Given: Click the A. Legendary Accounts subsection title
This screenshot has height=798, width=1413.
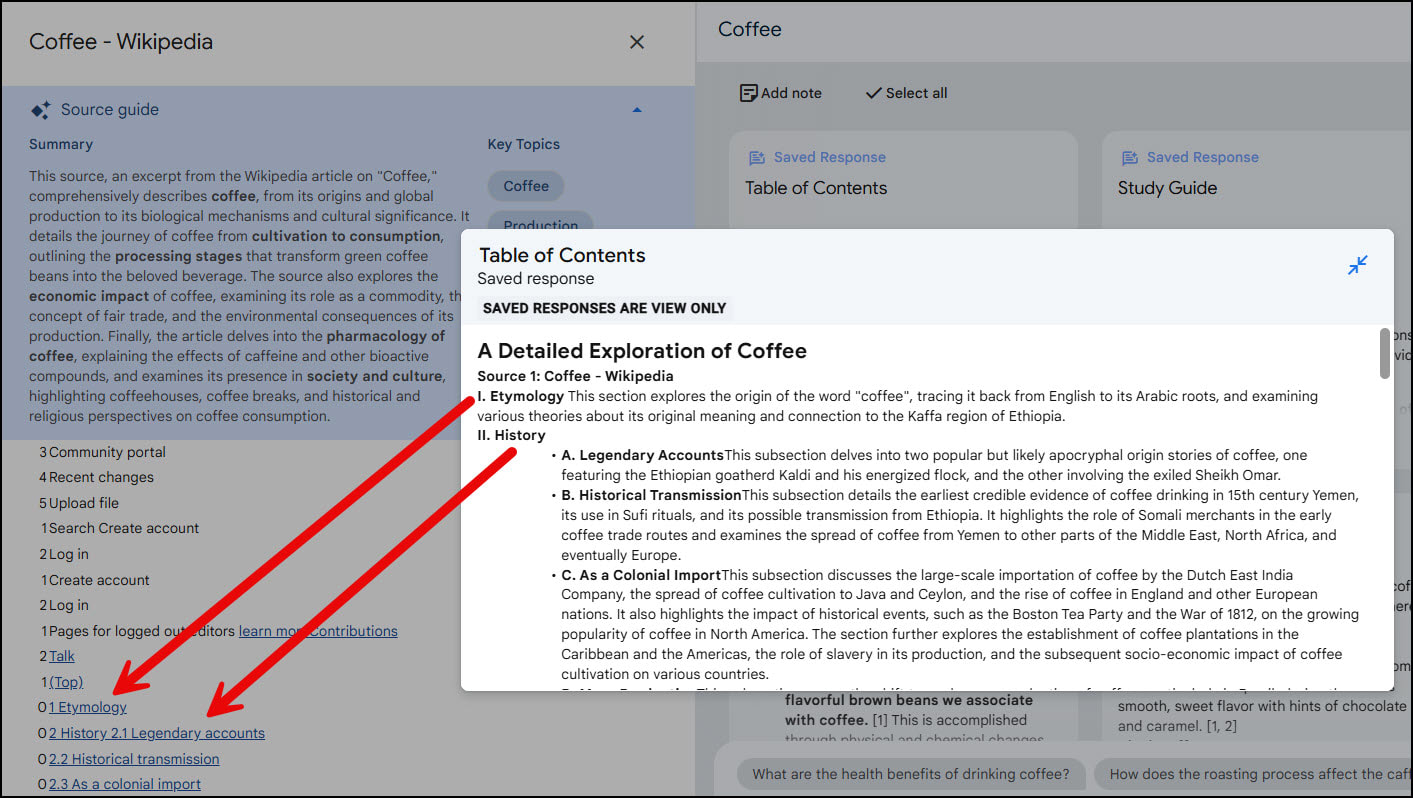Looking at the screenshot, I should click(642, 455).
